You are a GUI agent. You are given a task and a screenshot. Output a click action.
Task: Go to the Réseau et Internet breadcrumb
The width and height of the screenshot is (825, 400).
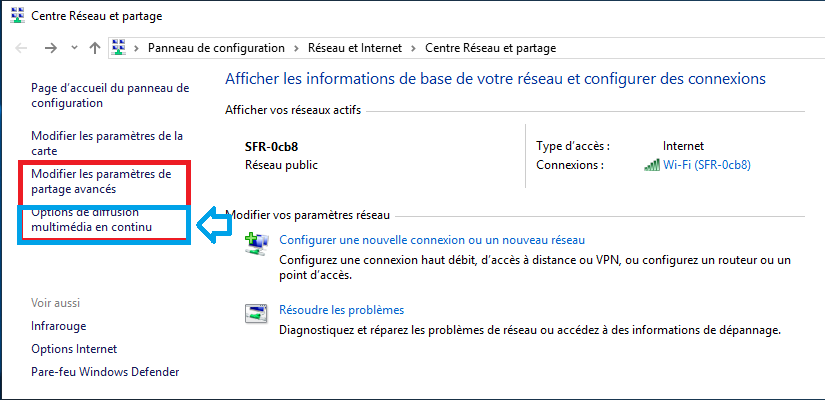click(x=354, y=48)
